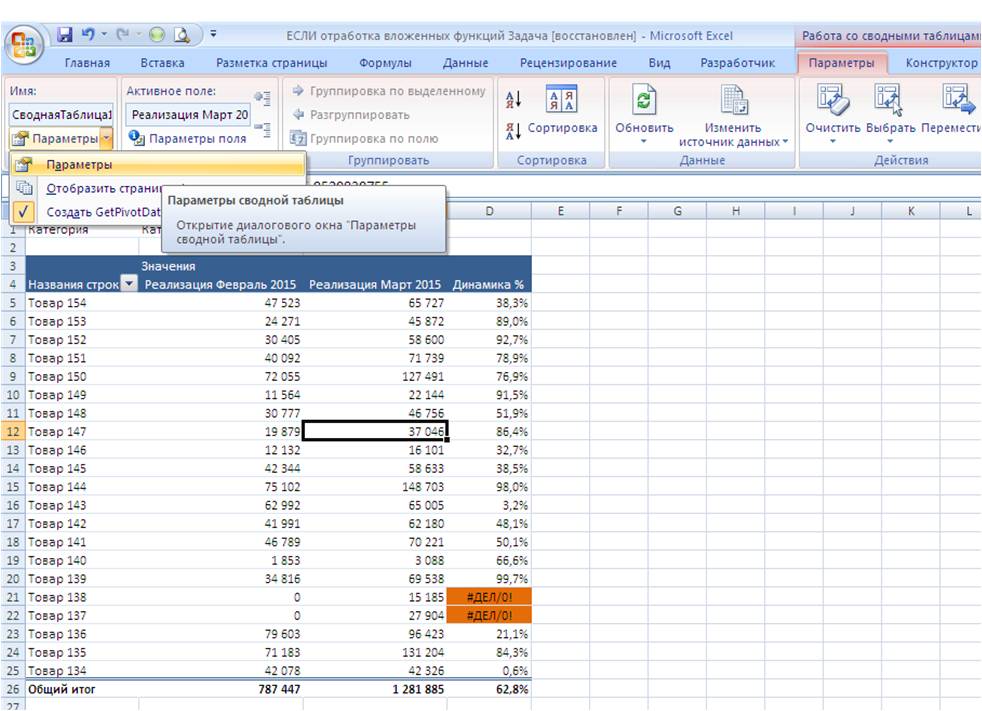
Task: Switch to the Конструктор ribbon tab
Action: click(940, 63)
